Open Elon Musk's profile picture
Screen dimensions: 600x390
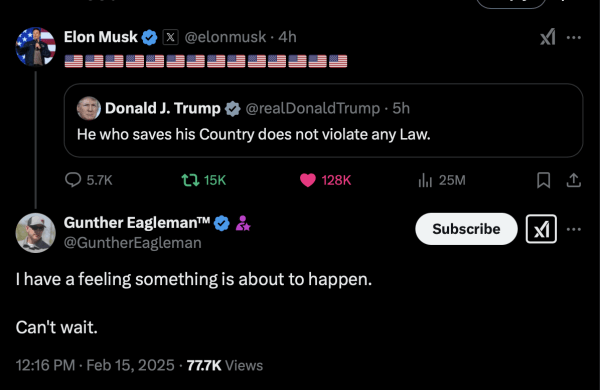pyautogui.click(x=36, y=46)
